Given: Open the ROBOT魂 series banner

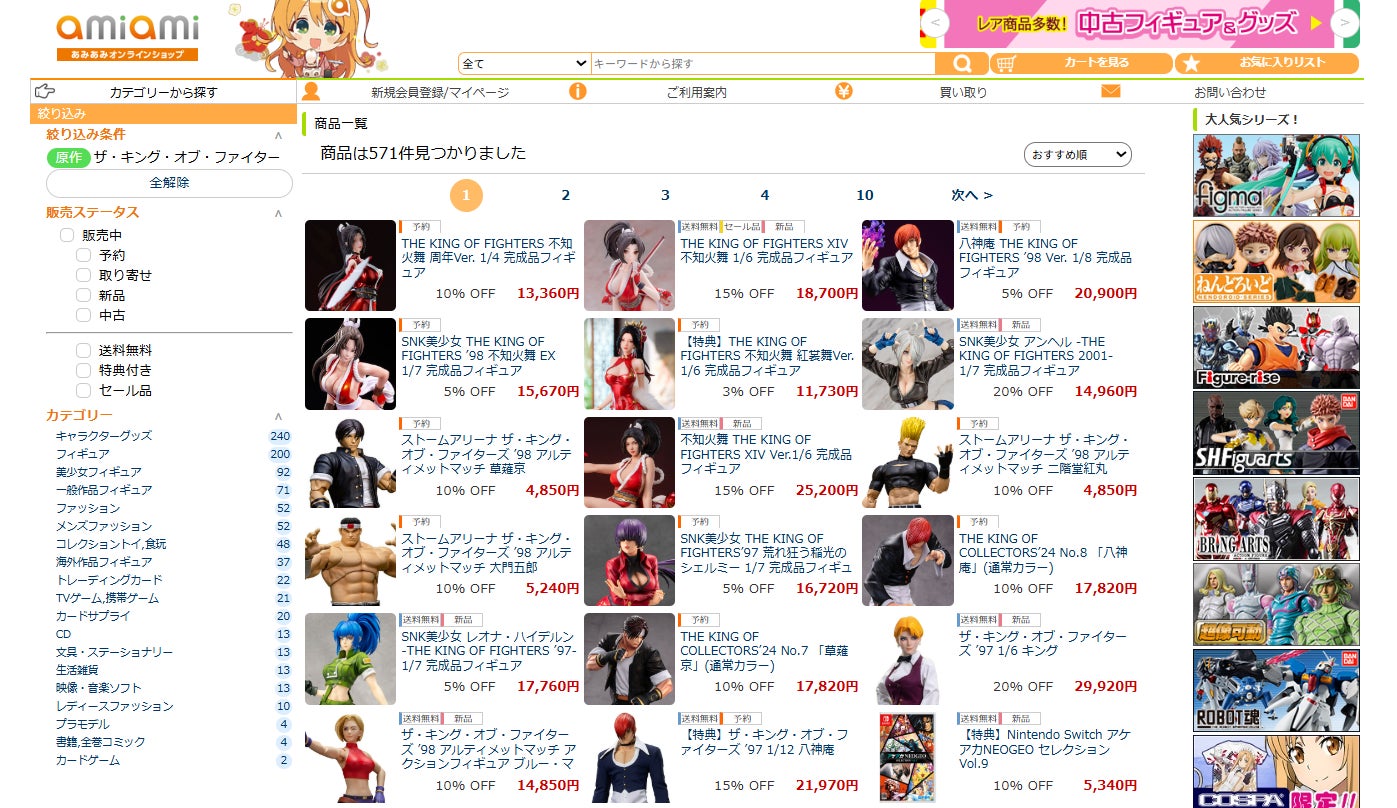Looking at the screenshot, I should click(1276, 691).
